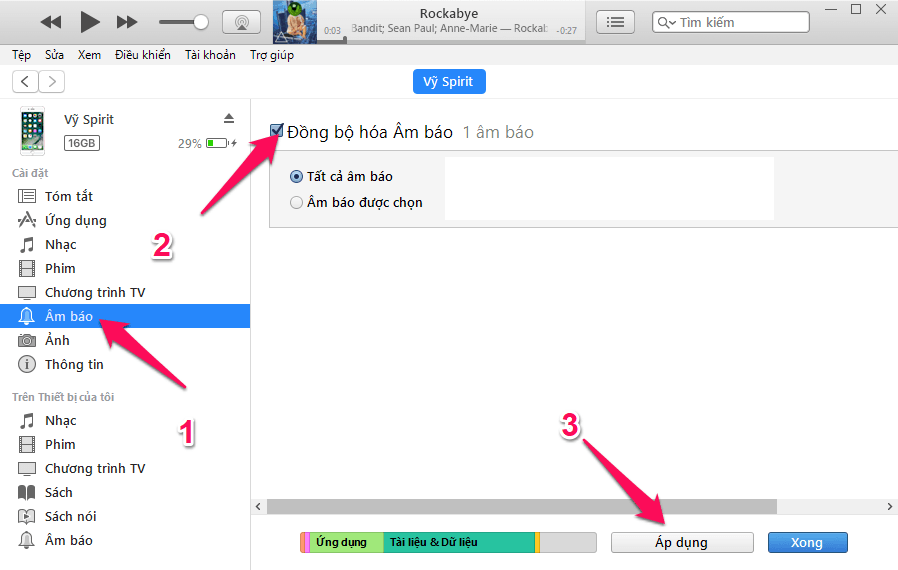Adjust the volume slider knob
898x570 pixels.
click(200, 22)
